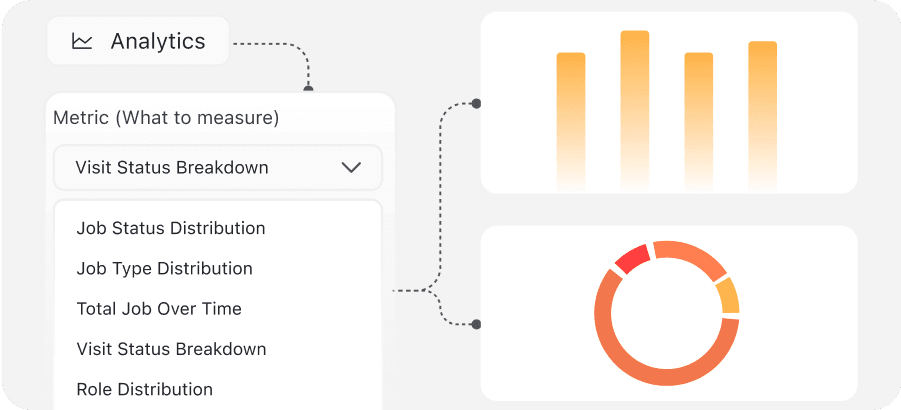Click connector dot above Metric panel
This screenshot has height=410, width=901.
[x=308, y=89]
